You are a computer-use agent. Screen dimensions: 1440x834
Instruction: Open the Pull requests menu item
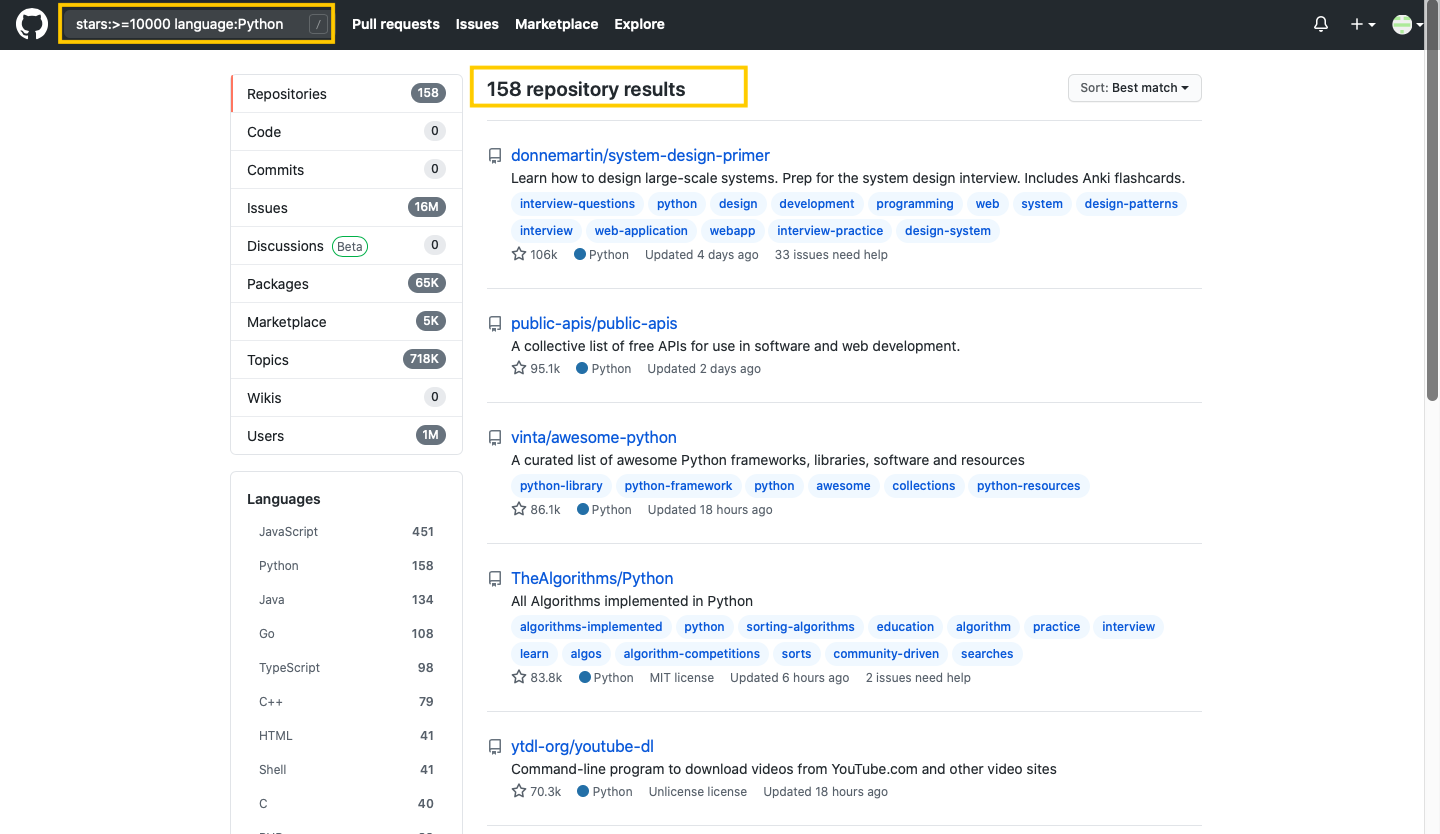pyautogui.click(x=396, y=24)
